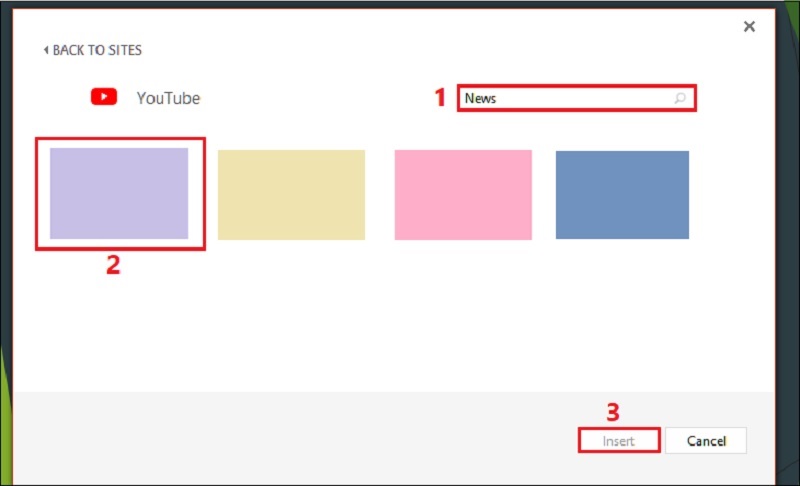800x486 pixels.
Task: Click the red number 1 annotation
Action: tap(438, 98)
